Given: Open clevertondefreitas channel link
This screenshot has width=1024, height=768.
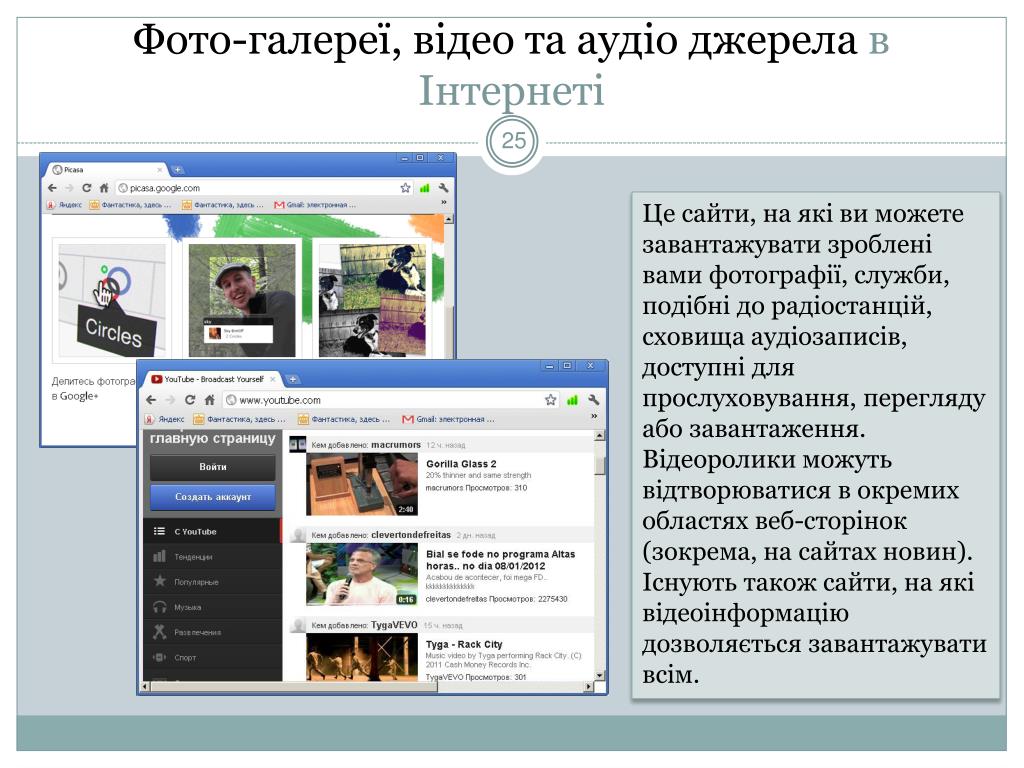Looking at the screenshot, I should point(411,535).
